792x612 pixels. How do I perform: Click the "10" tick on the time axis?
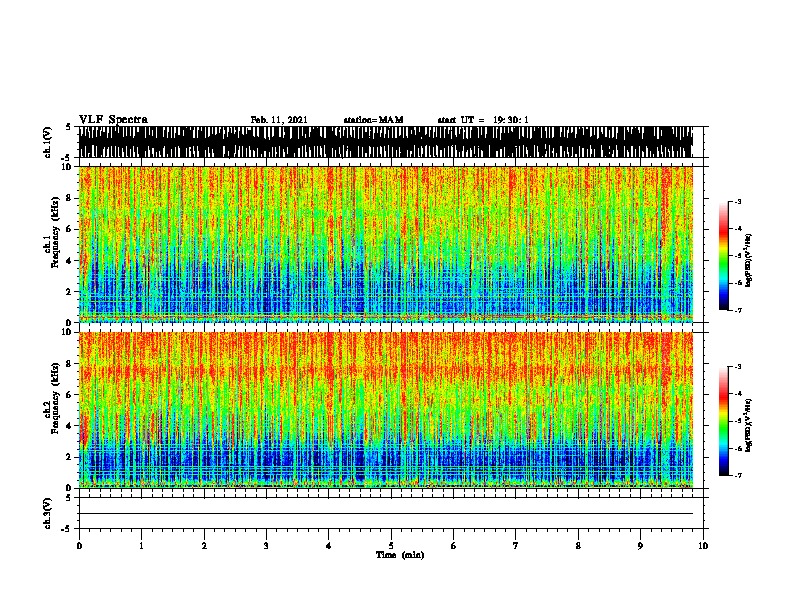click(x=703, y=546)
